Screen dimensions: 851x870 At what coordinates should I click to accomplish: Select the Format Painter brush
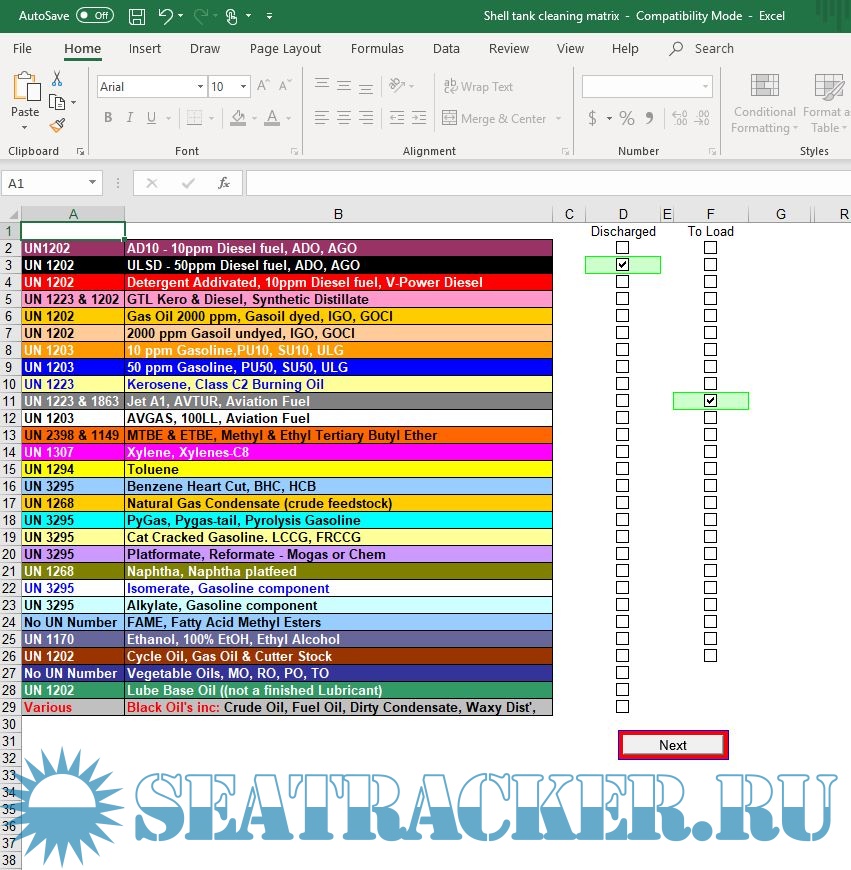click(x=57, y=125)
